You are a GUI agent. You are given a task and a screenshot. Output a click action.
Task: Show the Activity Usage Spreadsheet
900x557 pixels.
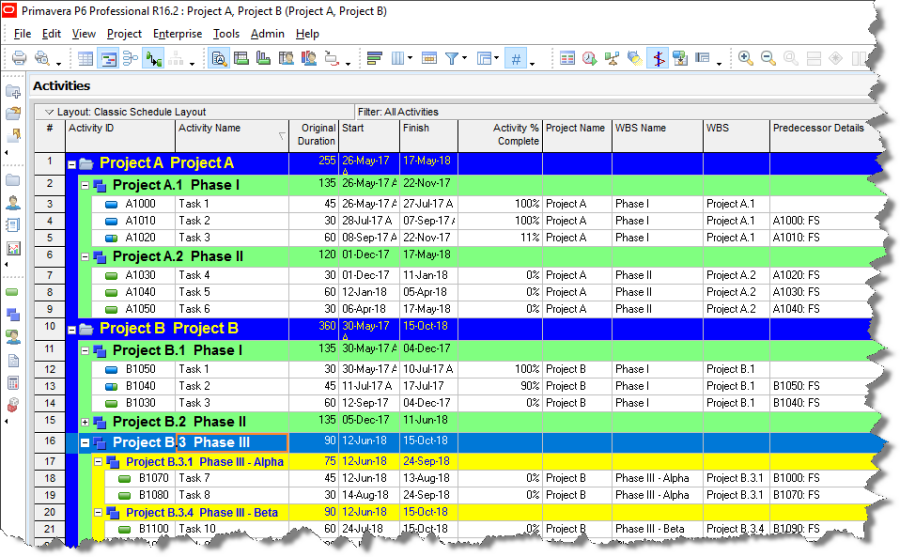pos(241,58)
